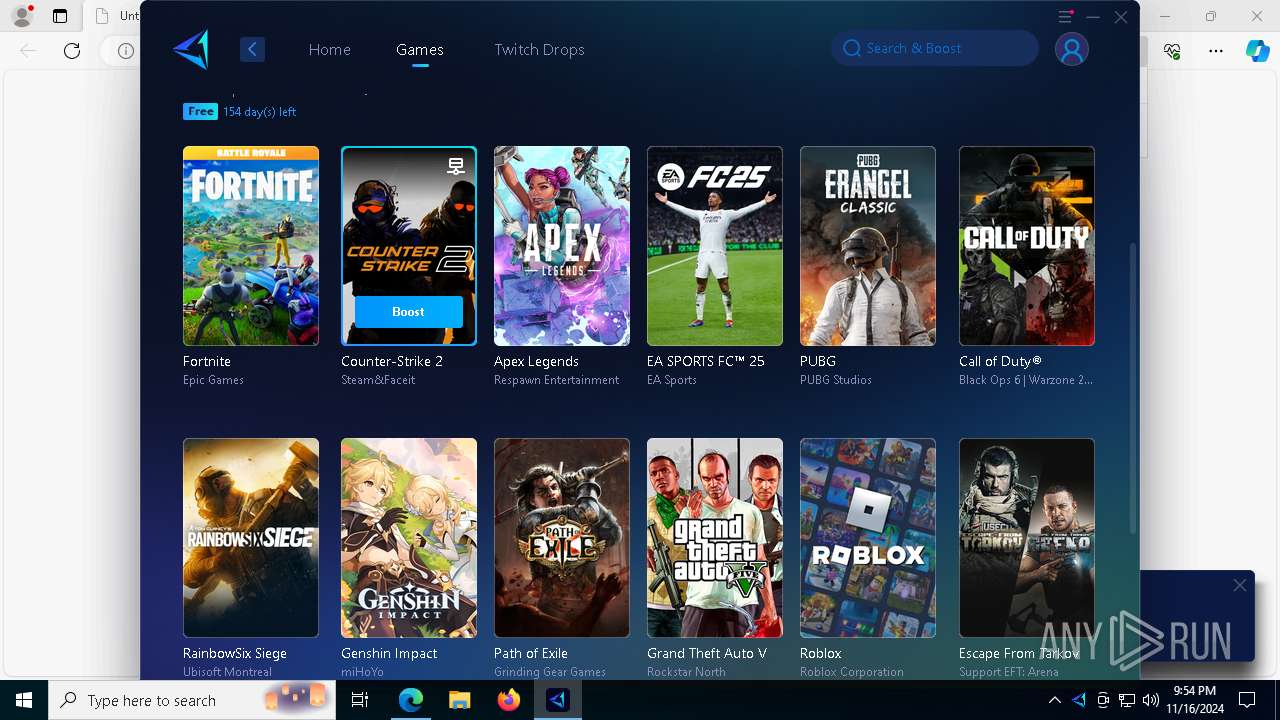This screenshot has height=720, width=1280.
Task: Open Copilot in the browser window
Action: tap(1257, 50)
